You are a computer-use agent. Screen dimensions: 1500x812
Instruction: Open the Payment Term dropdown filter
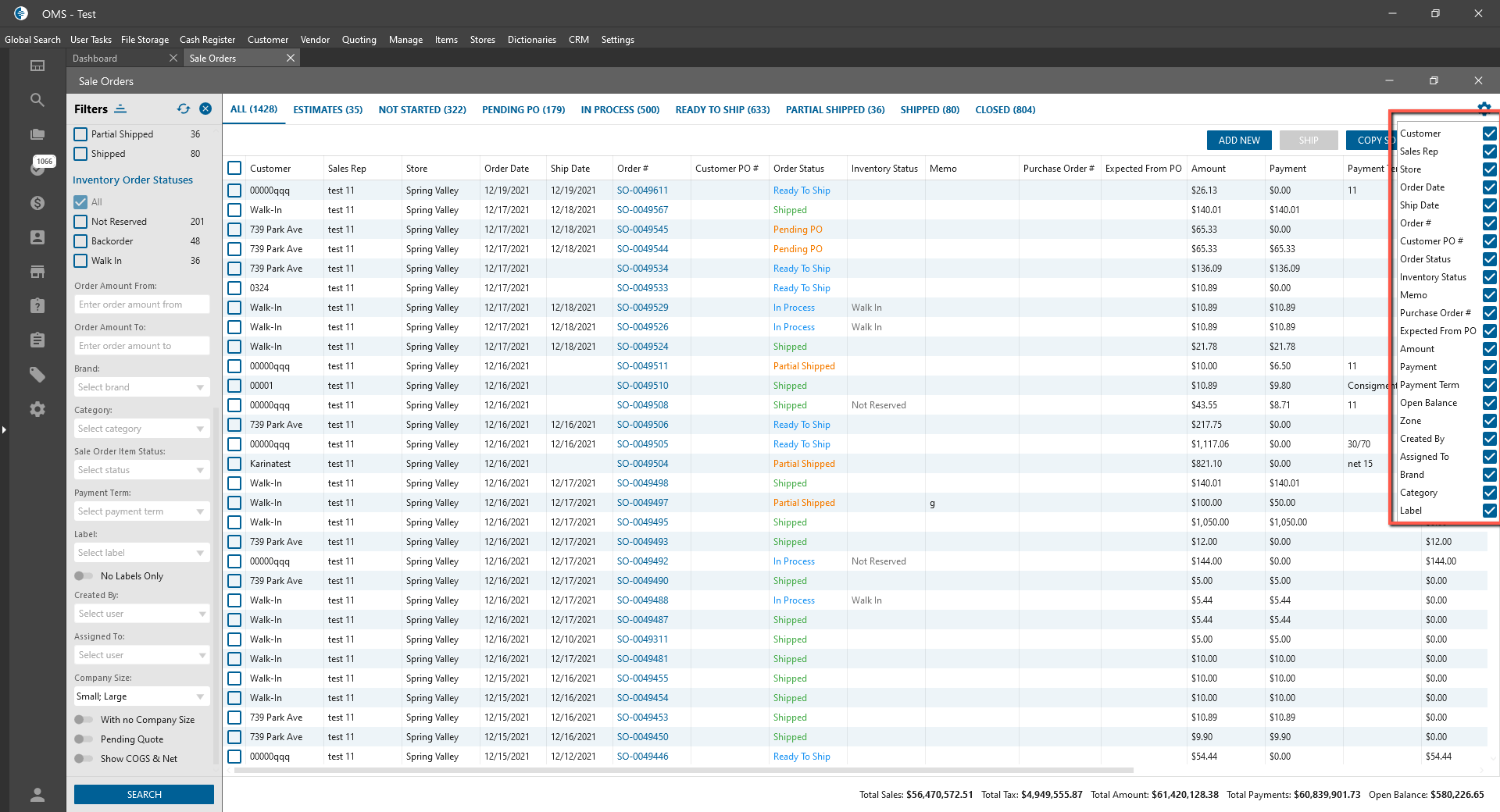tap(141, 511)
